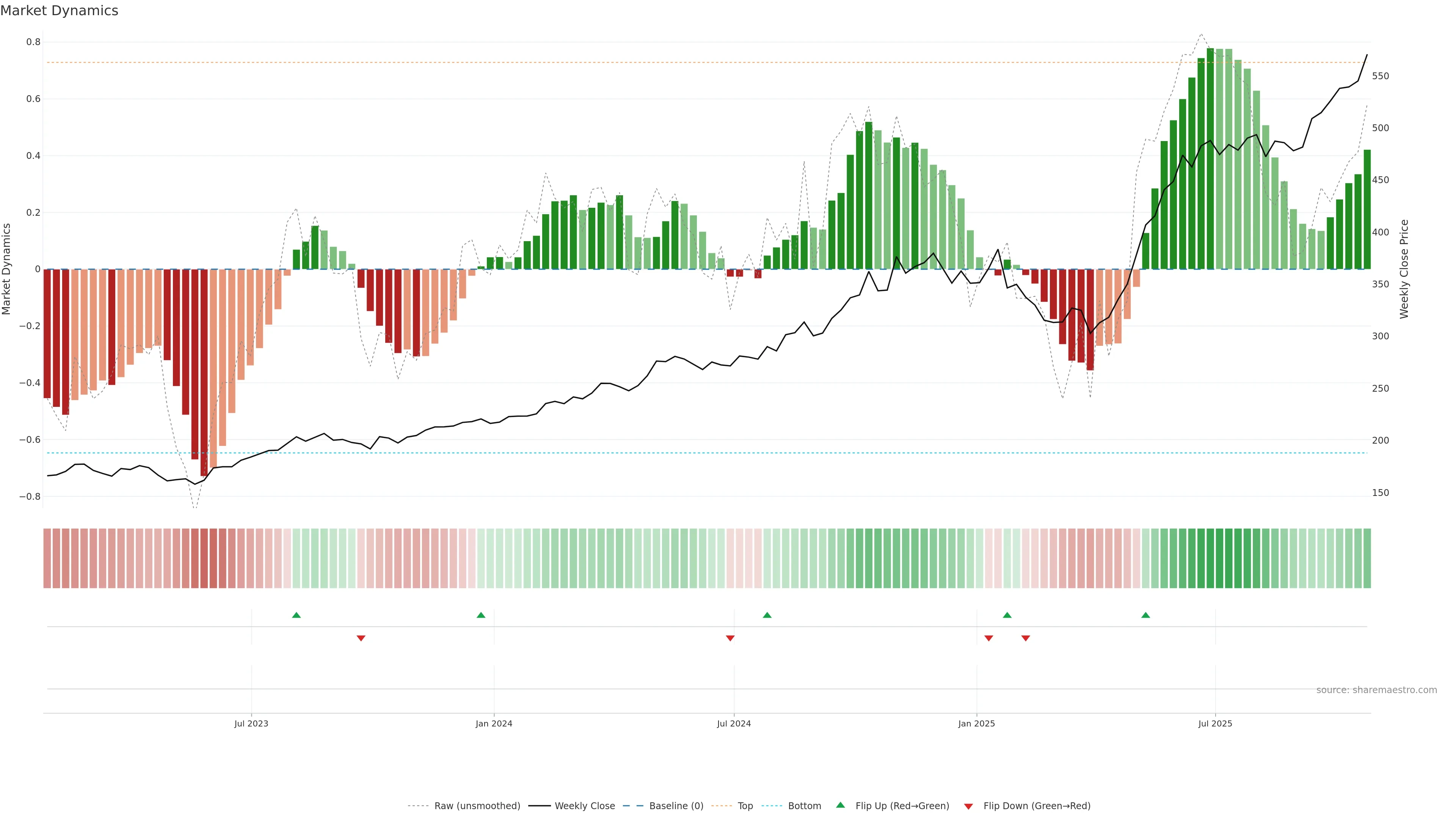Toggle the Weekly Close legend entry

coord(584,806)
